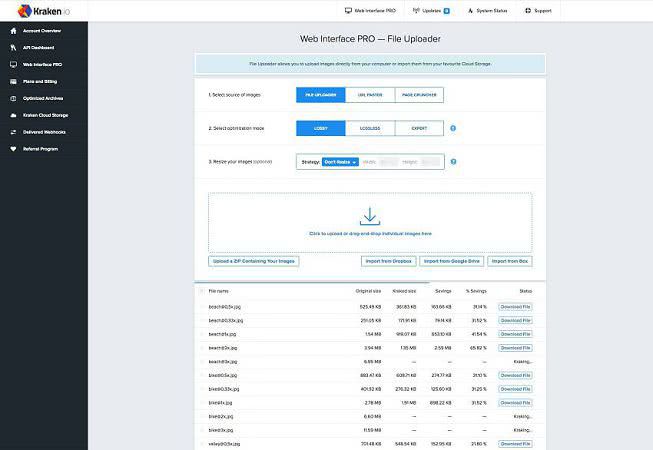The height and width of the screenshot is (450, 653).
Task: Click the help icon beside resize options
Action: (454, 161)
